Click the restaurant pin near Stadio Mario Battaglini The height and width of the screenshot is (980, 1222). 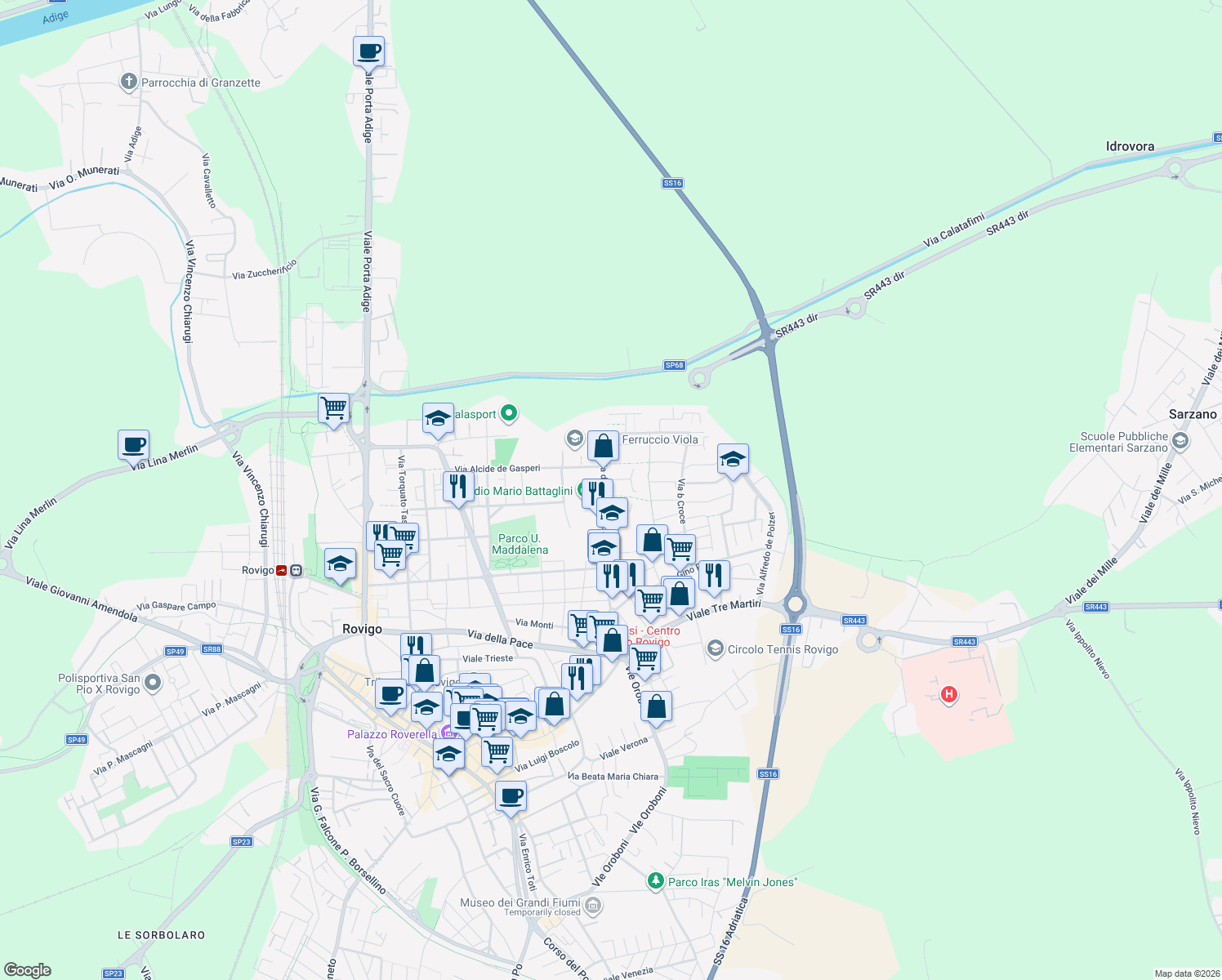[457, 486]
